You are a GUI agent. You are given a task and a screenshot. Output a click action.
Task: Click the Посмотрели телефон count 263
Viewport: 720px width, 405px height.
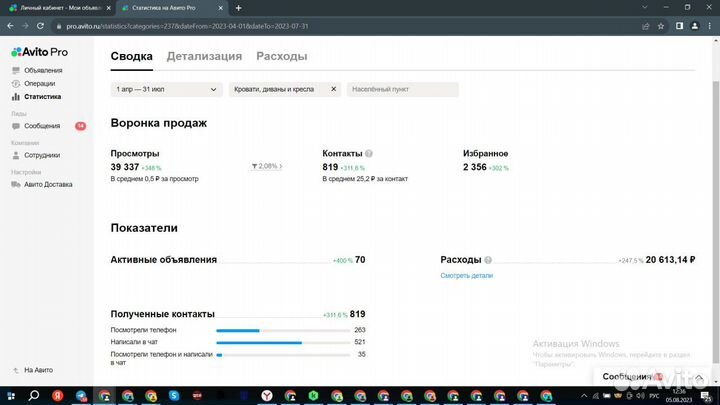[360, 330]
